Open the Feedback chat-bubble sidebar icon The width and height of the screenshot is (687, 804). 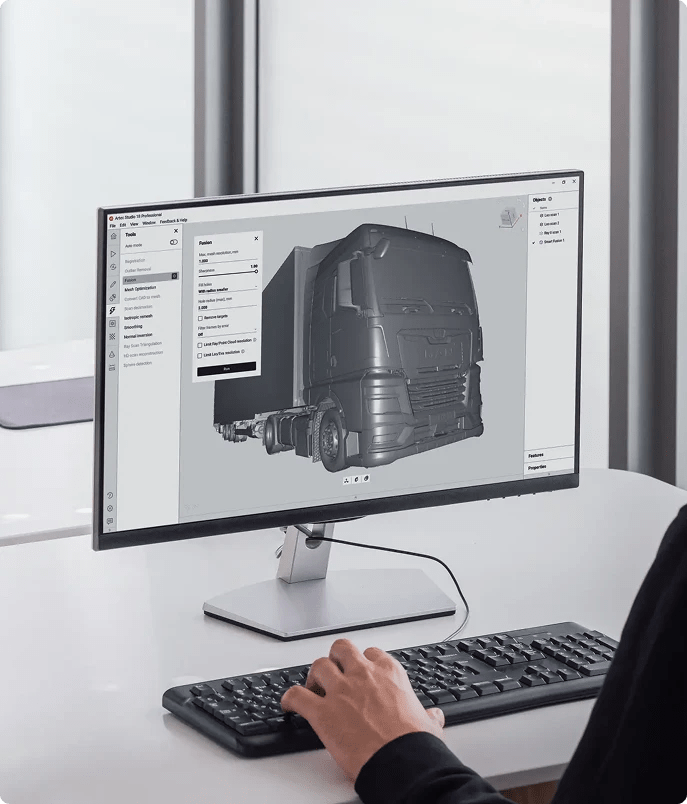click(x=110, y=521)
